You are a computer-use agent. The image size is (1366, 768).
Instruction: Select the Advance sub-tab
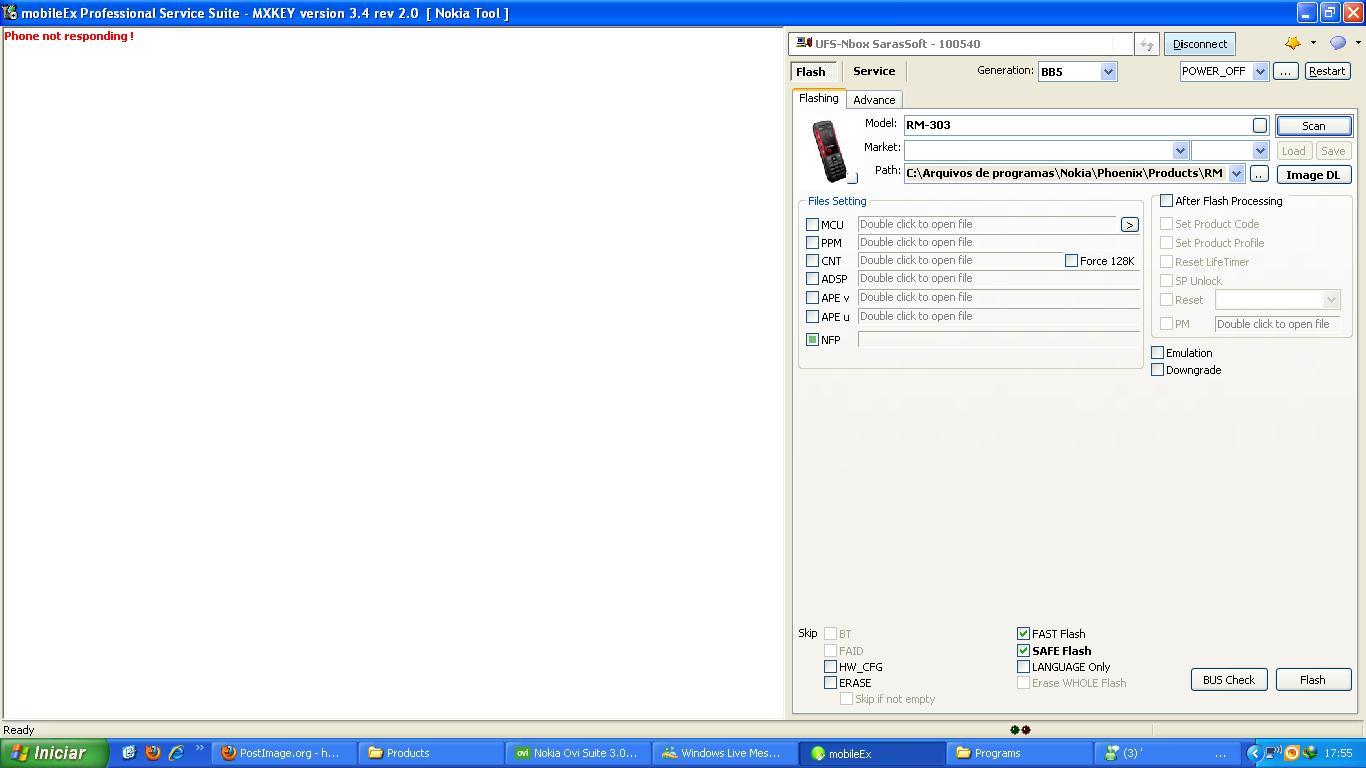(874, 100)
